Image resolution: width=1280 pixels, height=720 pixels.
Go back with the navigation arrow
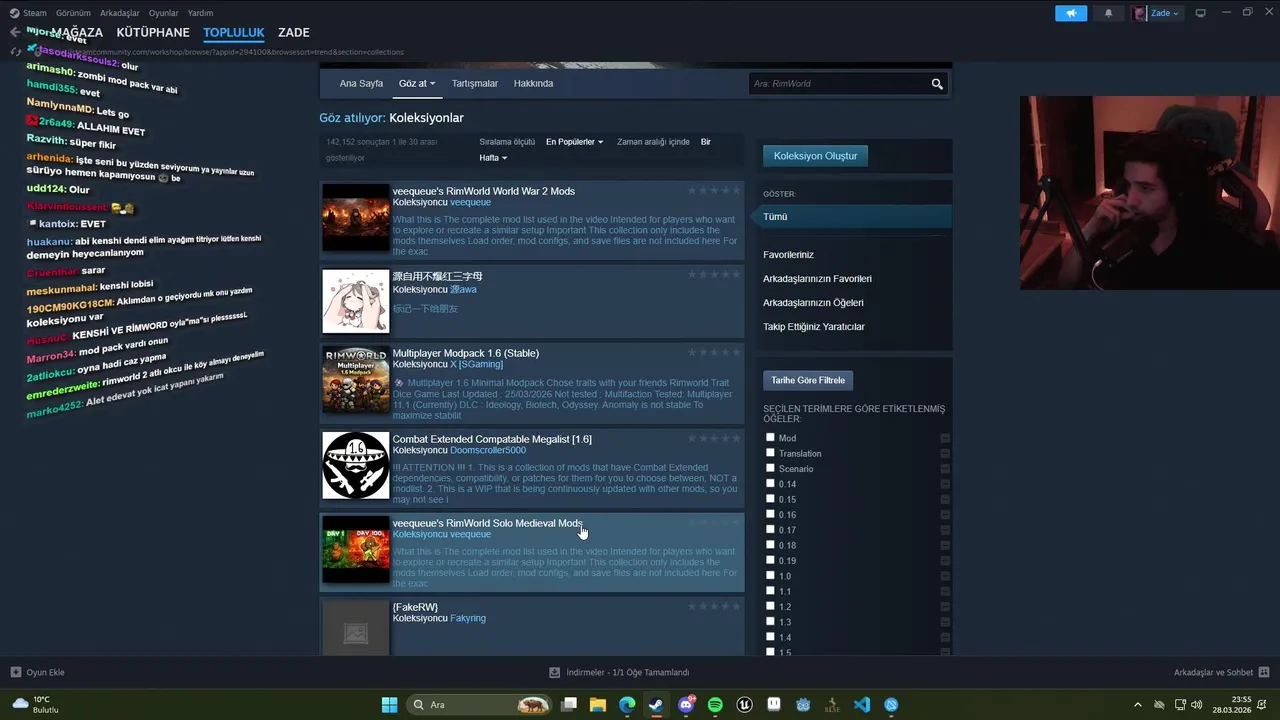click(14, 33)
